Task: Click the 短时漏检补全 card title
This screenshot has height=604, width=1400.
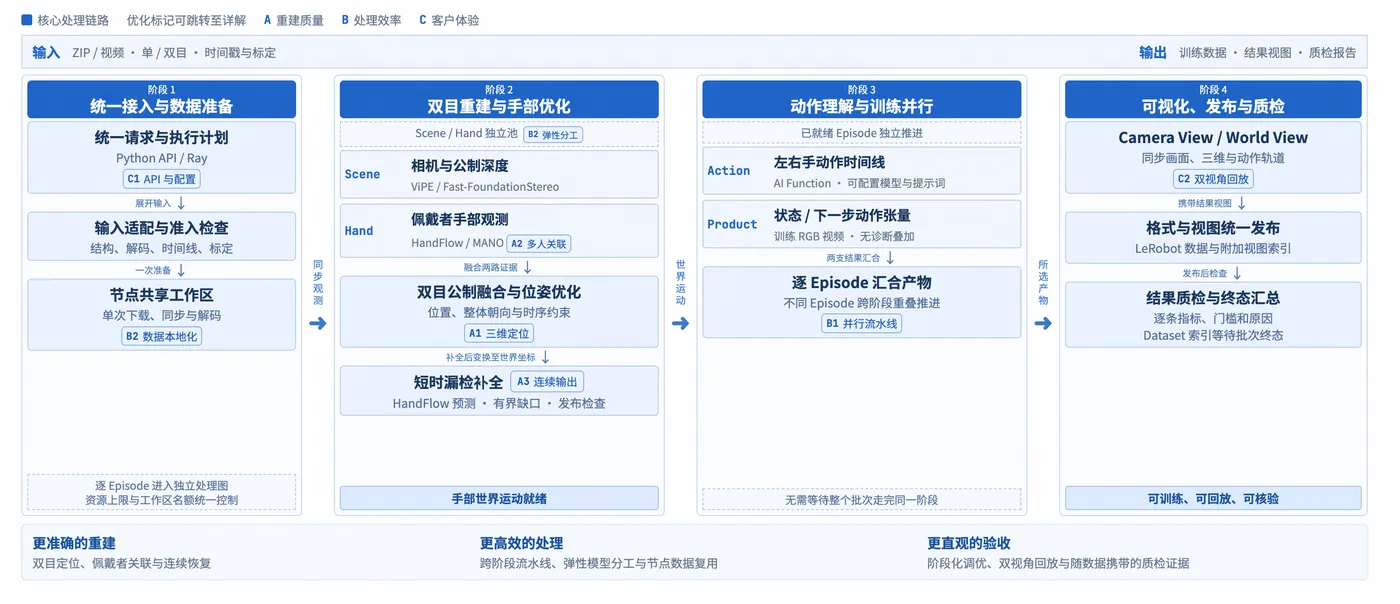Action: point(458,382)
